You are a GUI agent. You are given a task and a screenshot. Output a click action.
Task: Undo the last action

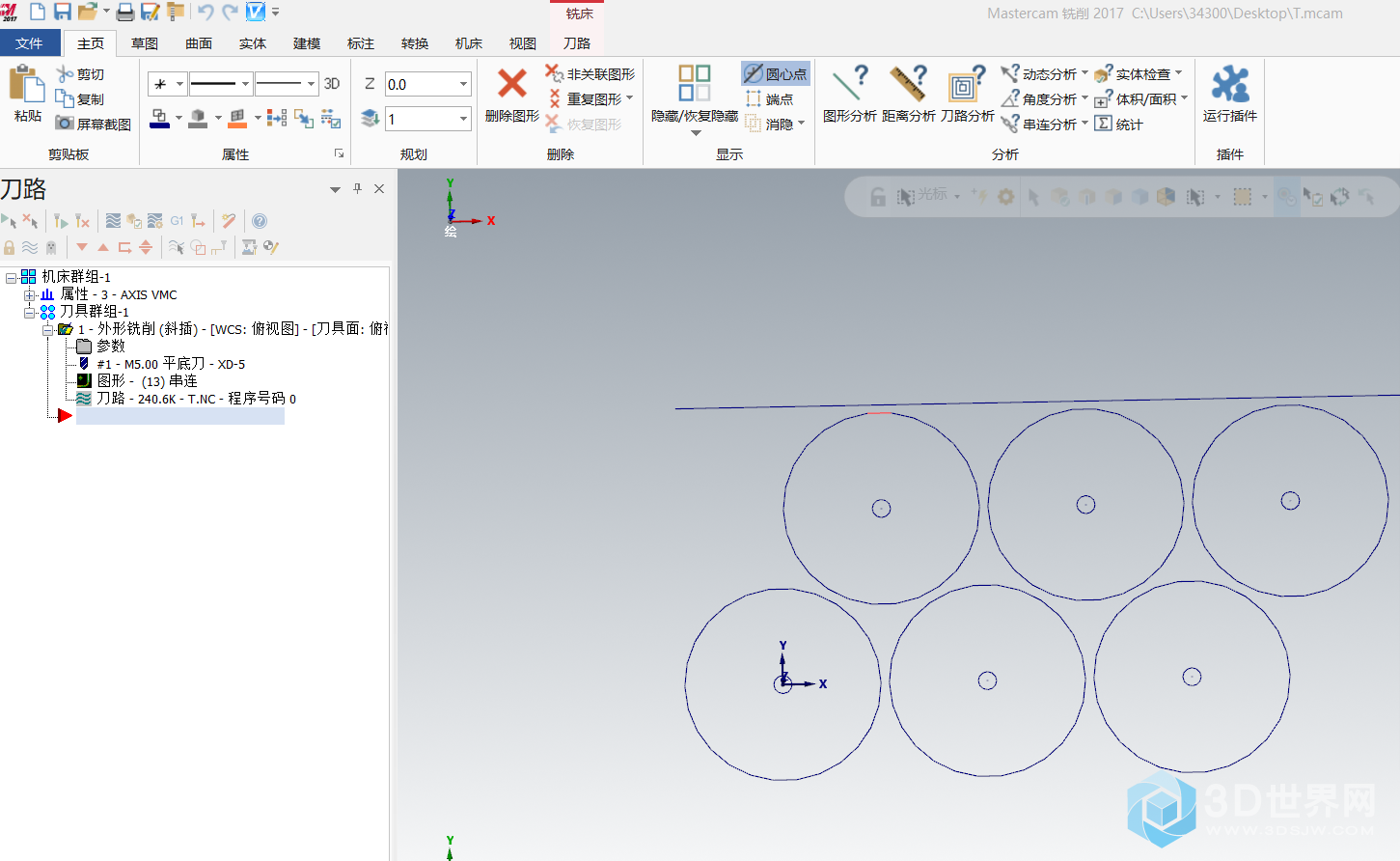coord(206,12)
